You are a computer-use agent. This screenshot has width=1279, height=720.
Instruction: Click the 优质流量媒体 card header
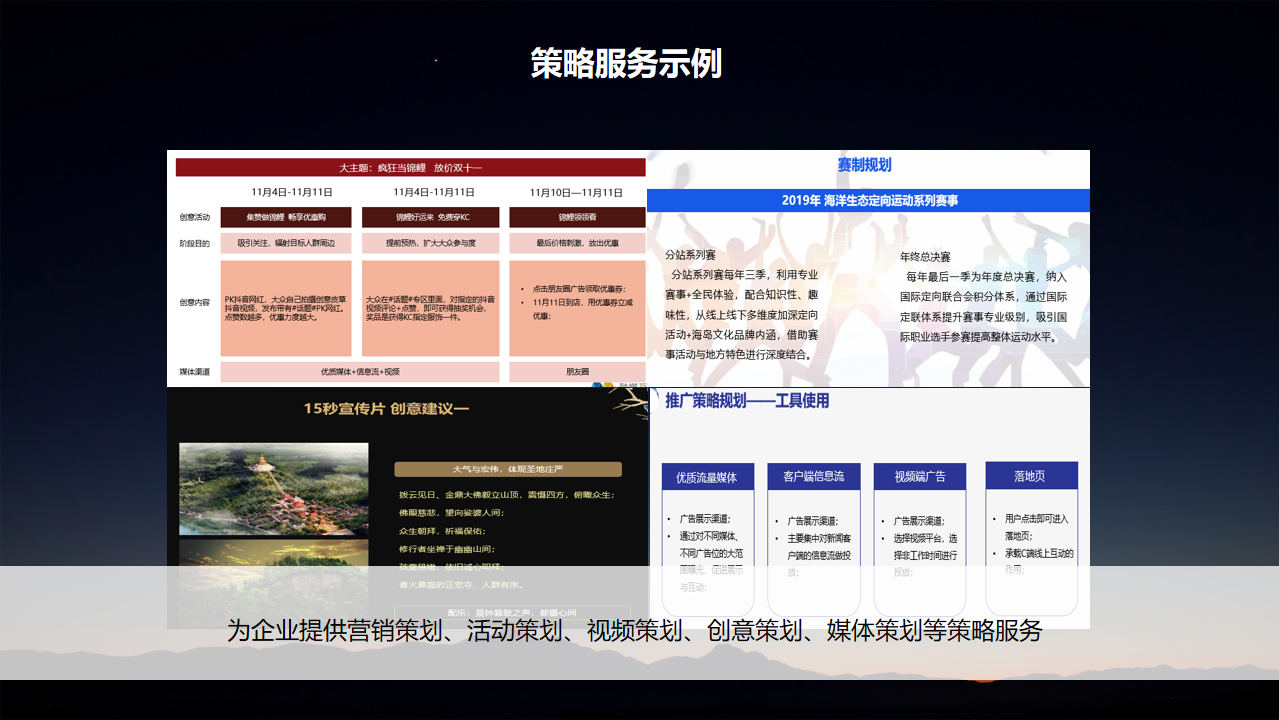tap(707, 477)
